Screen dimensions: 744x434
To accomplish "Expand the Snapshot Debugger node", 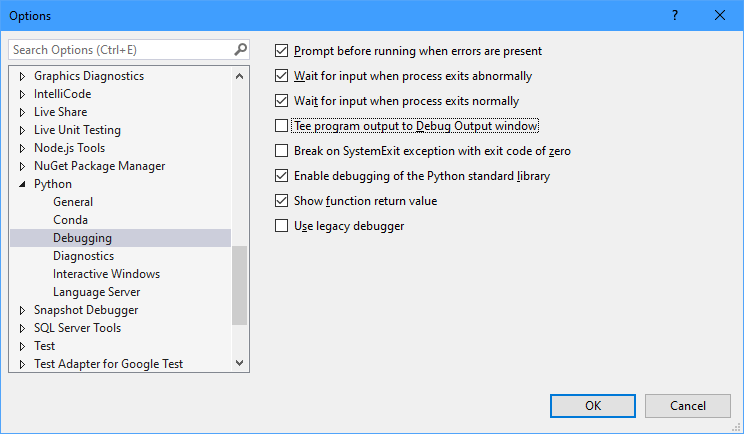I will pos(22,310).
